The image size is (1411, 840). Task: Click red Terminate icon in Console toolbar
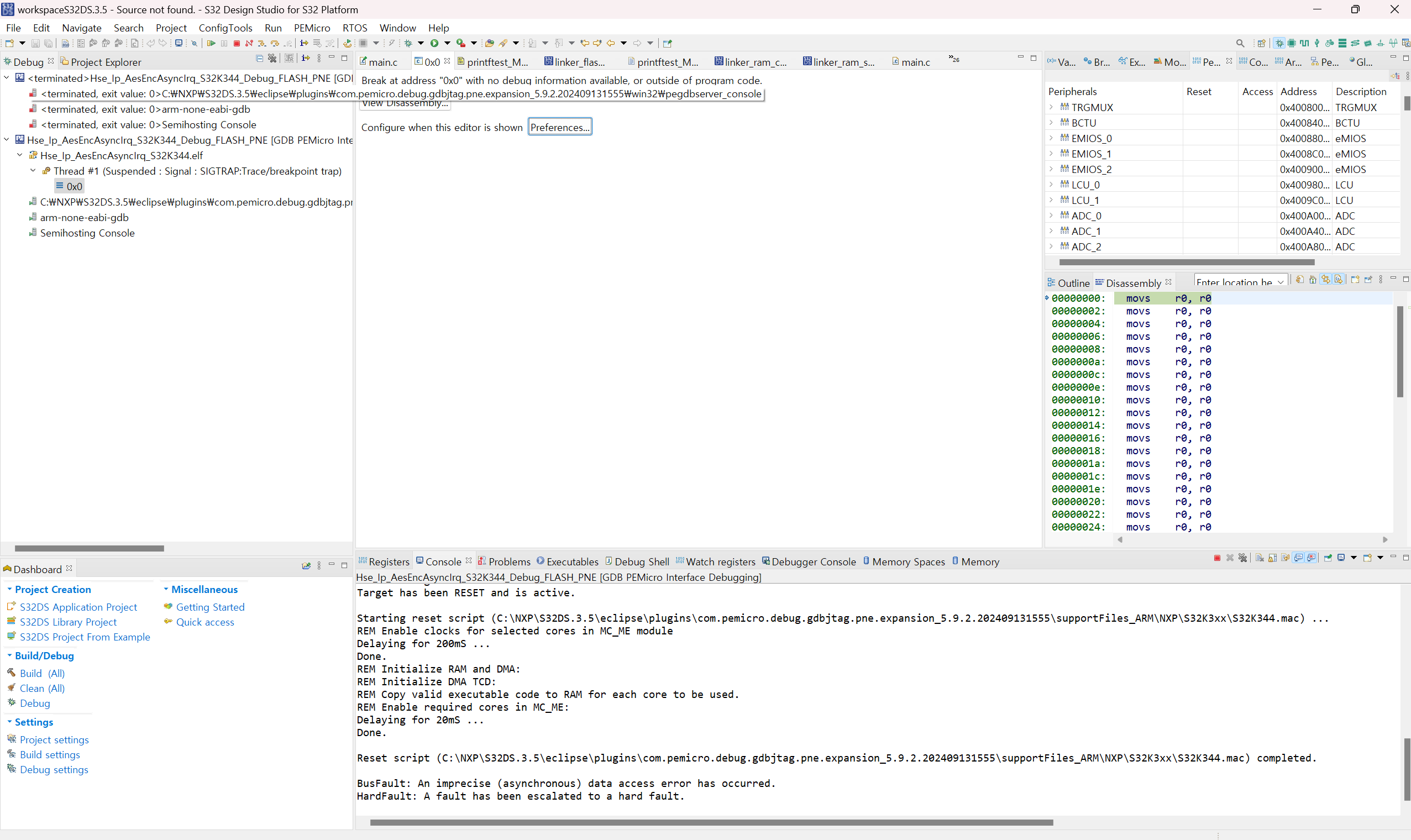[x=1218, y=558]
